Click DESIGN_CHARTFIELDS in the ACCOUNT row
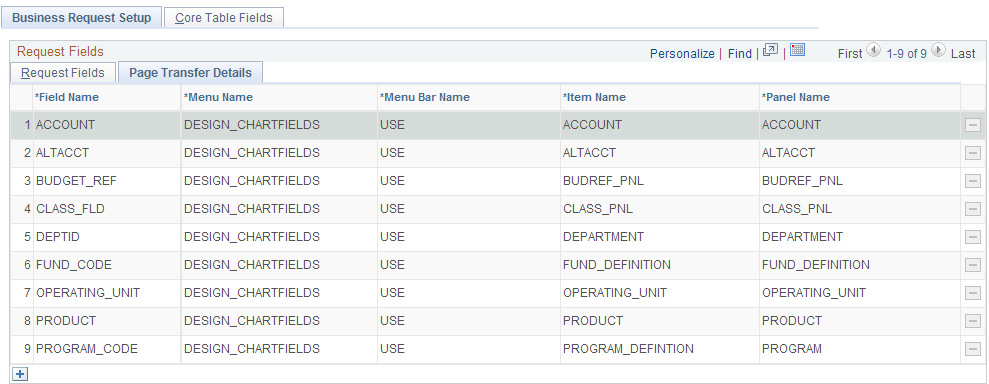This screenshot has width=989, height=384. pos(252,125)
